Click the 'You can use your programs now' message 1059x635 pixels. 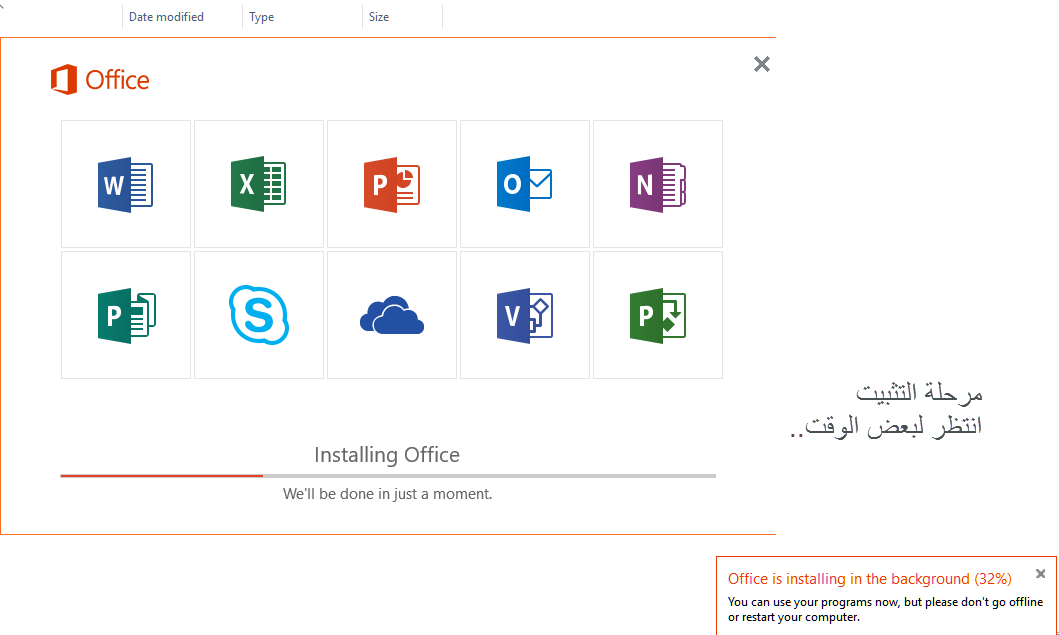coord(885,609)
